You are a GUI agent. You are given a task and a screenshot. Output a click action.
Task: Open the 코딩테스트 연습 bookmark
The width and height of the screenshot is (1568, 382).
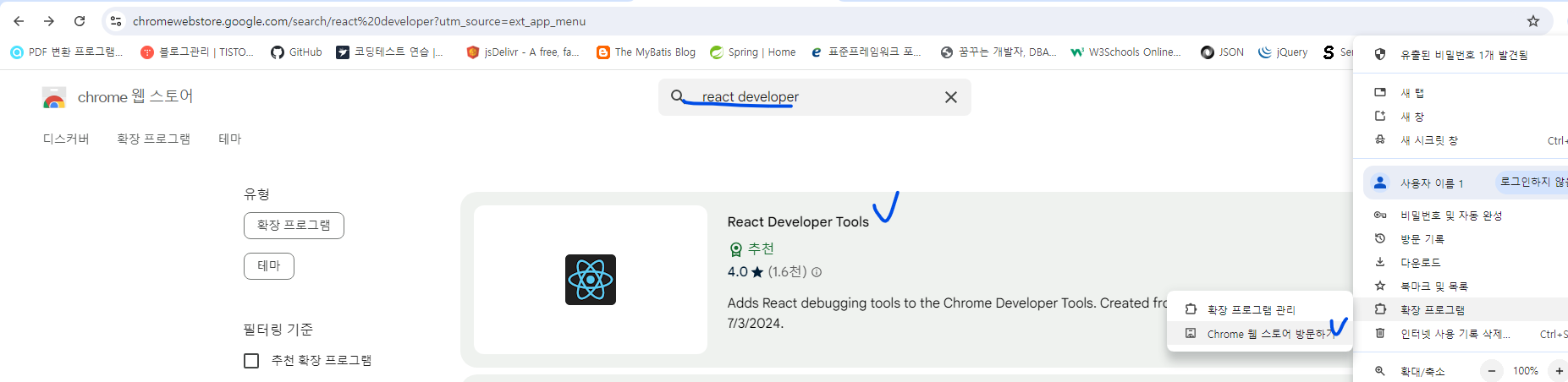(390, 52)
